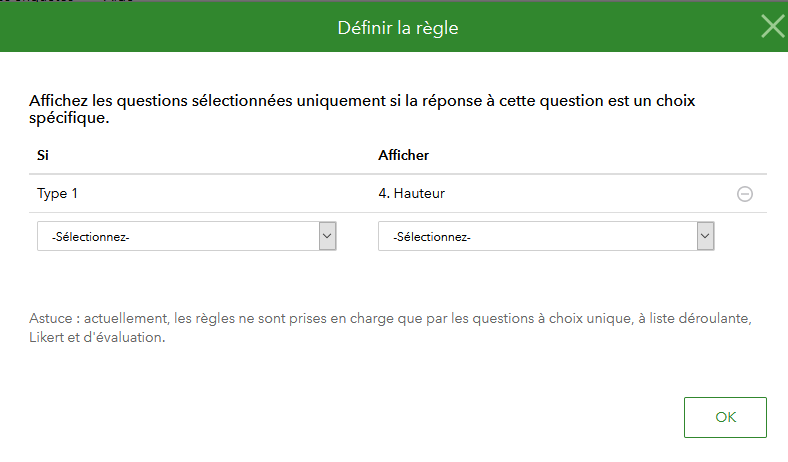Click the arrow of the Si dropdown

327,236
